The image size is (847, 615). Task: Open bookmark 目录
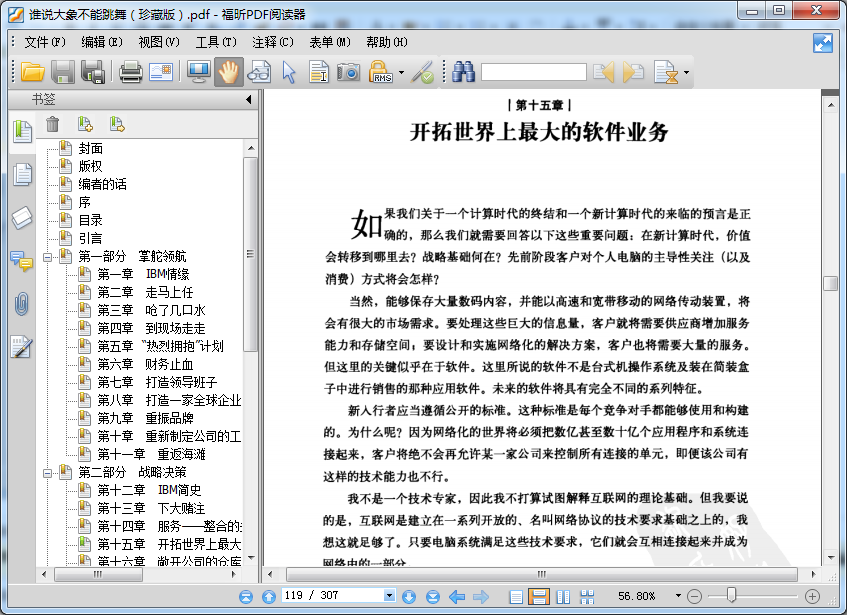(91, 220)
